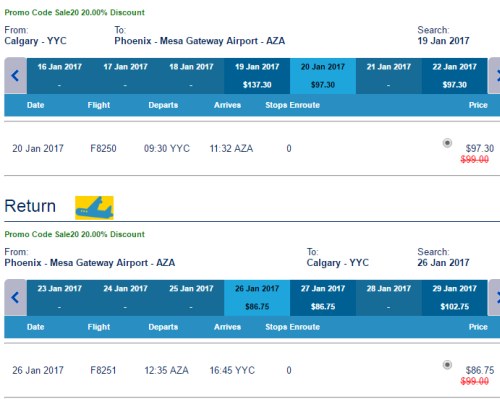Viewport: 500px width, 399px height.
Task: Pick the 16 Jan 2017 departure date tab
Action: click(x=60, y=76)
